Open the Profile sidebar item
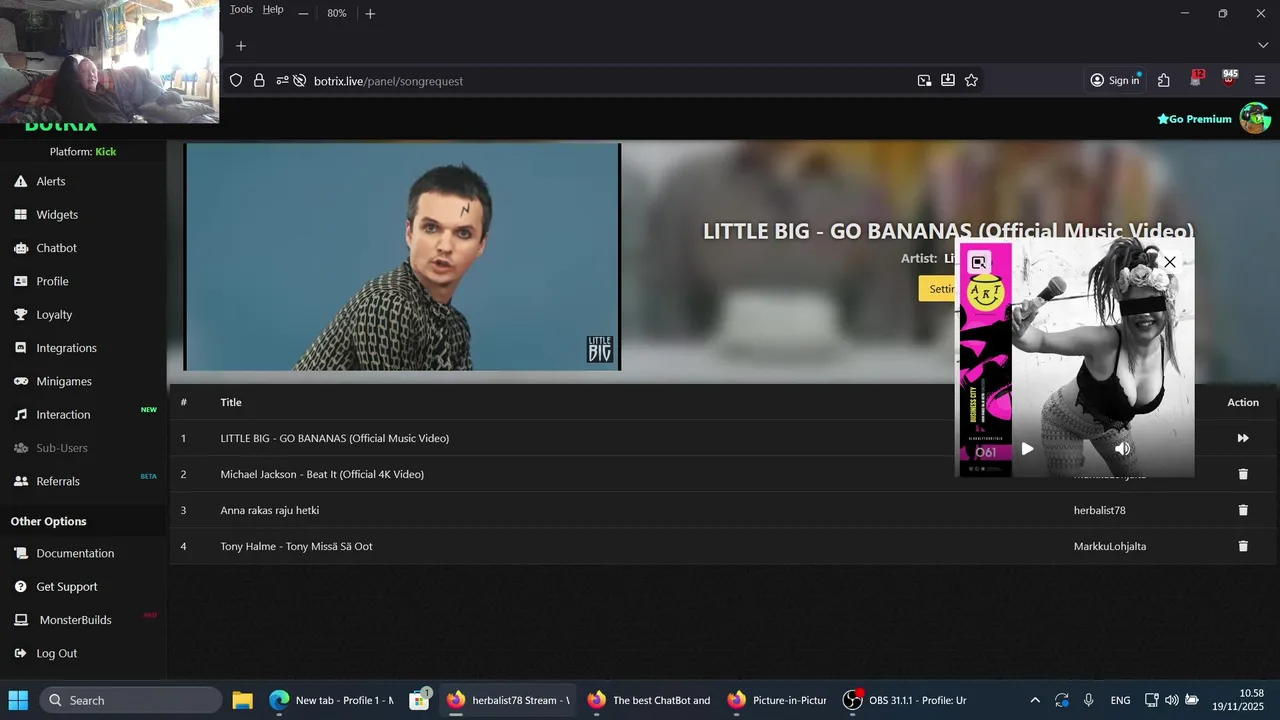1280x720 pixels. [52, 281]
